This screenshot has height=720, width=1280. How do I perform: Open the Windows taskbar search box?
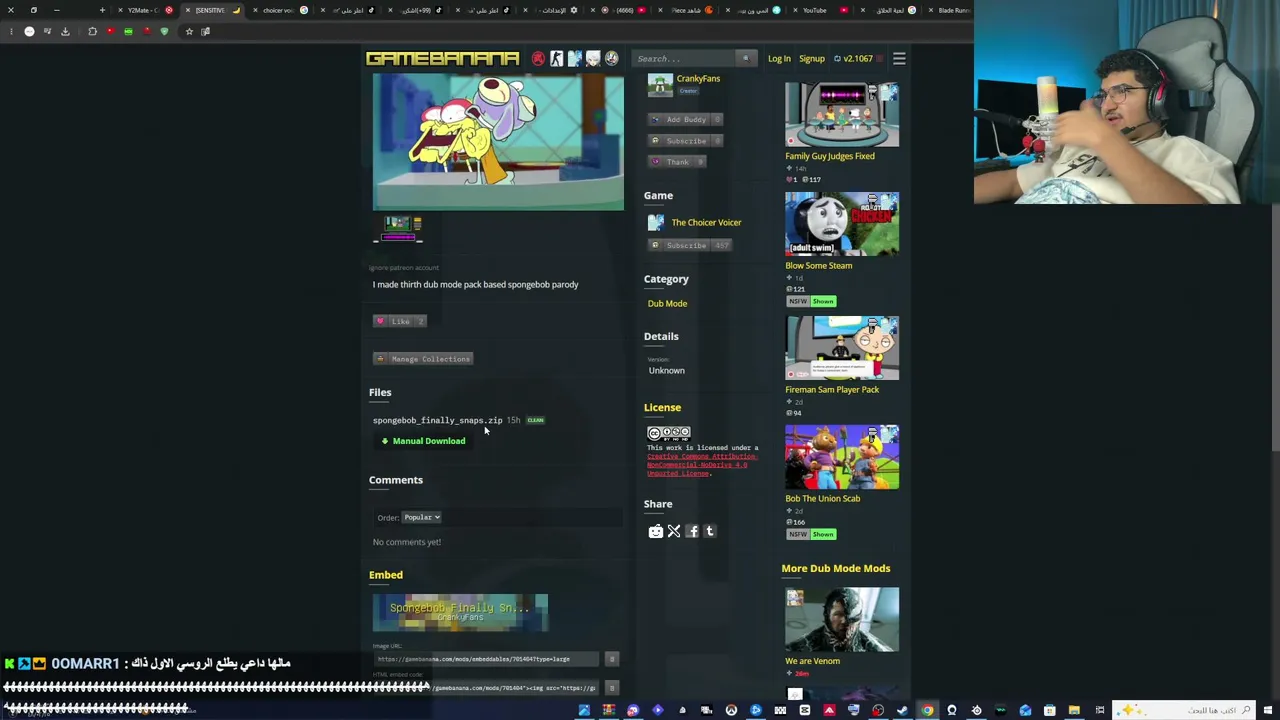click(1184, 711)
